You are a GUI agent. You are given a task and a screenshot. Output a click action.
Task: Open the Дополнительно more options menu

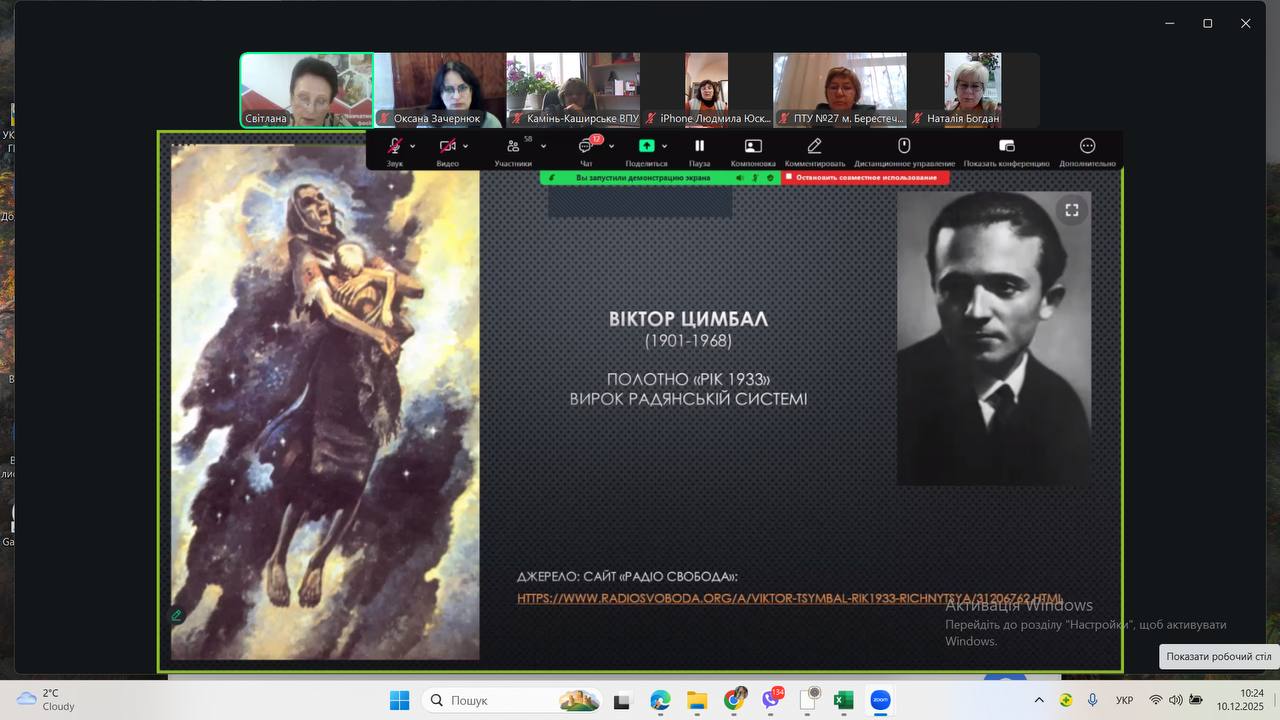click(x=1087, y=147)
